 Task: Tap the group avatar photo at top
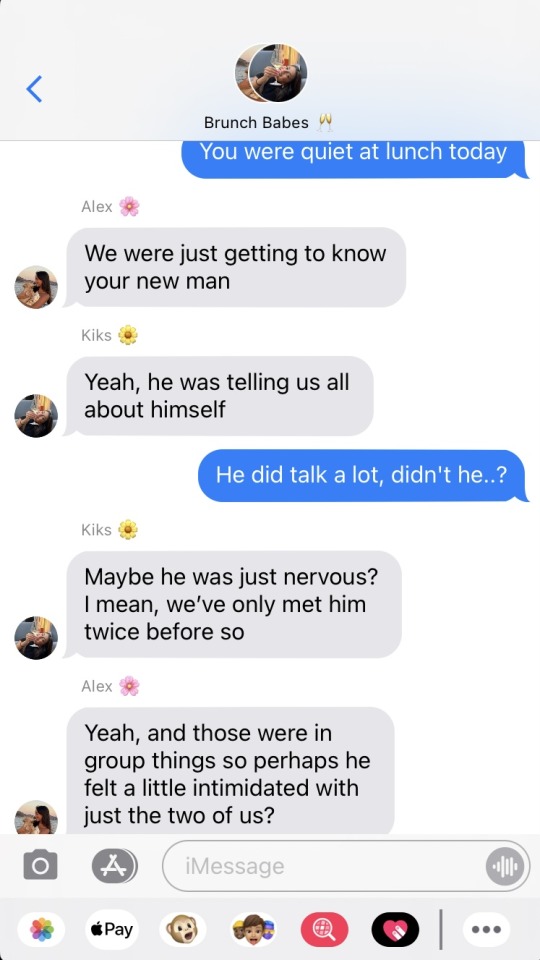[271, 73]
